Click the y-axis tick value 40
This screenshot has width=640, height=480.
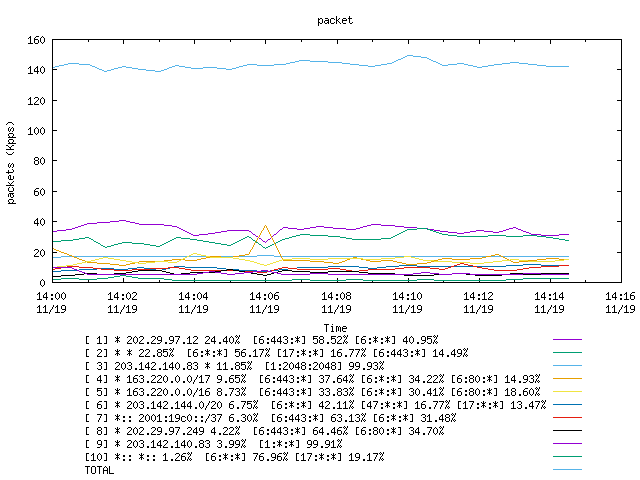tap(39, 222)
